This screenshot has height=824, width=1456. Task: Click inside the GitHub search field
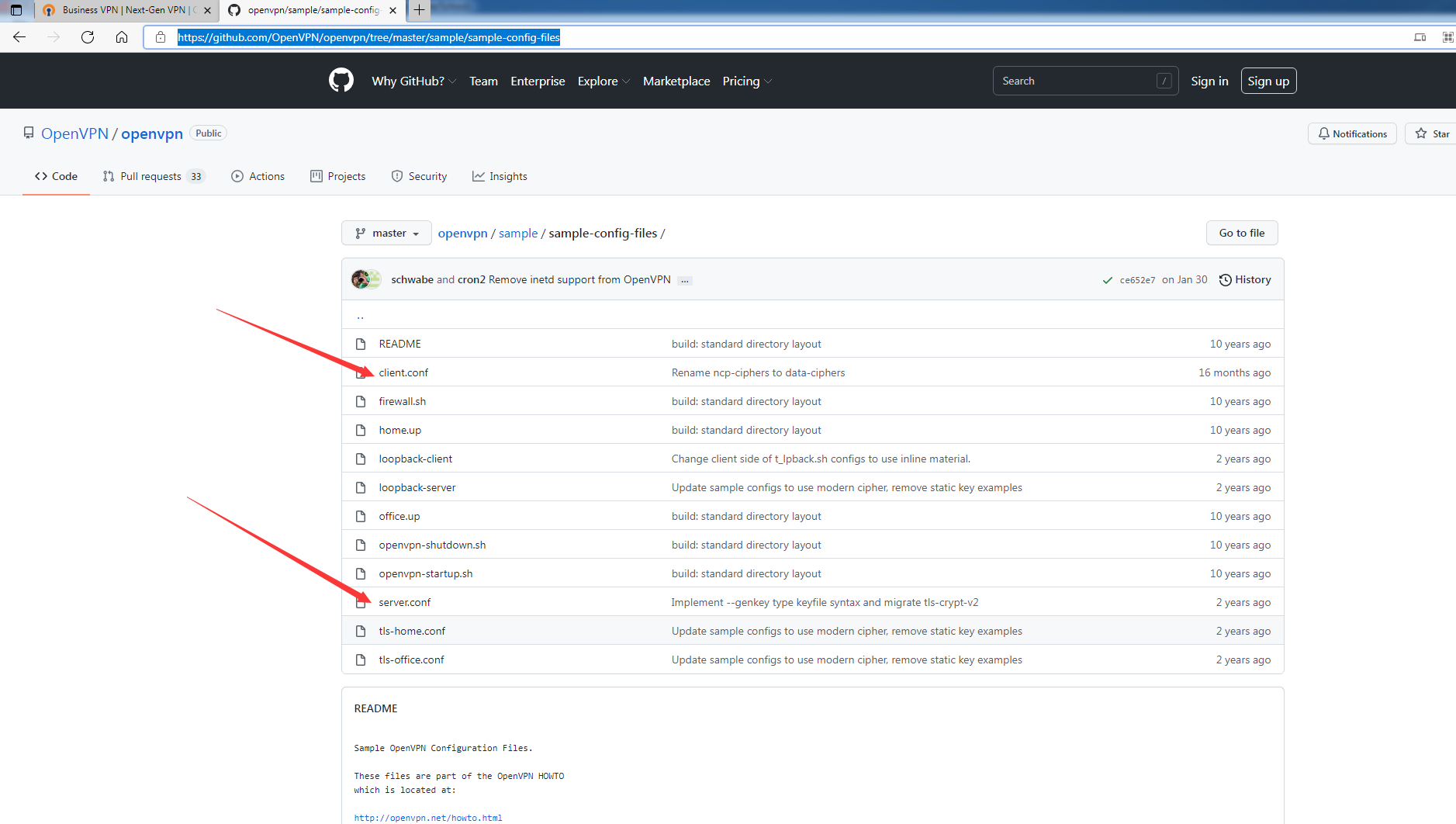click(1078, 80)
